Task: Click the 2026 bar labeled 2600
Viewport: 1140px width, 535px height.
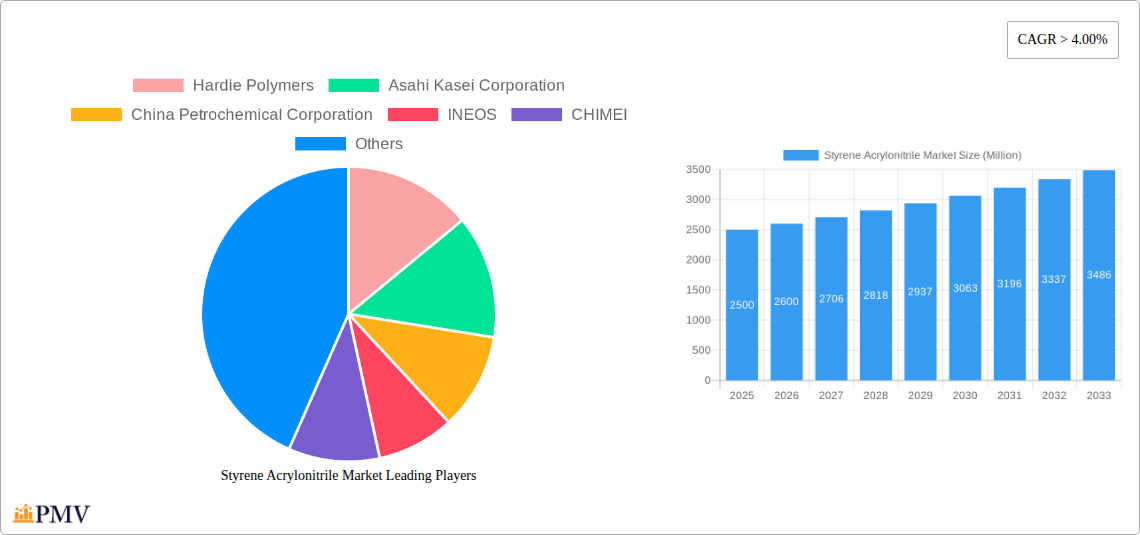Action: tap(787, 302)
